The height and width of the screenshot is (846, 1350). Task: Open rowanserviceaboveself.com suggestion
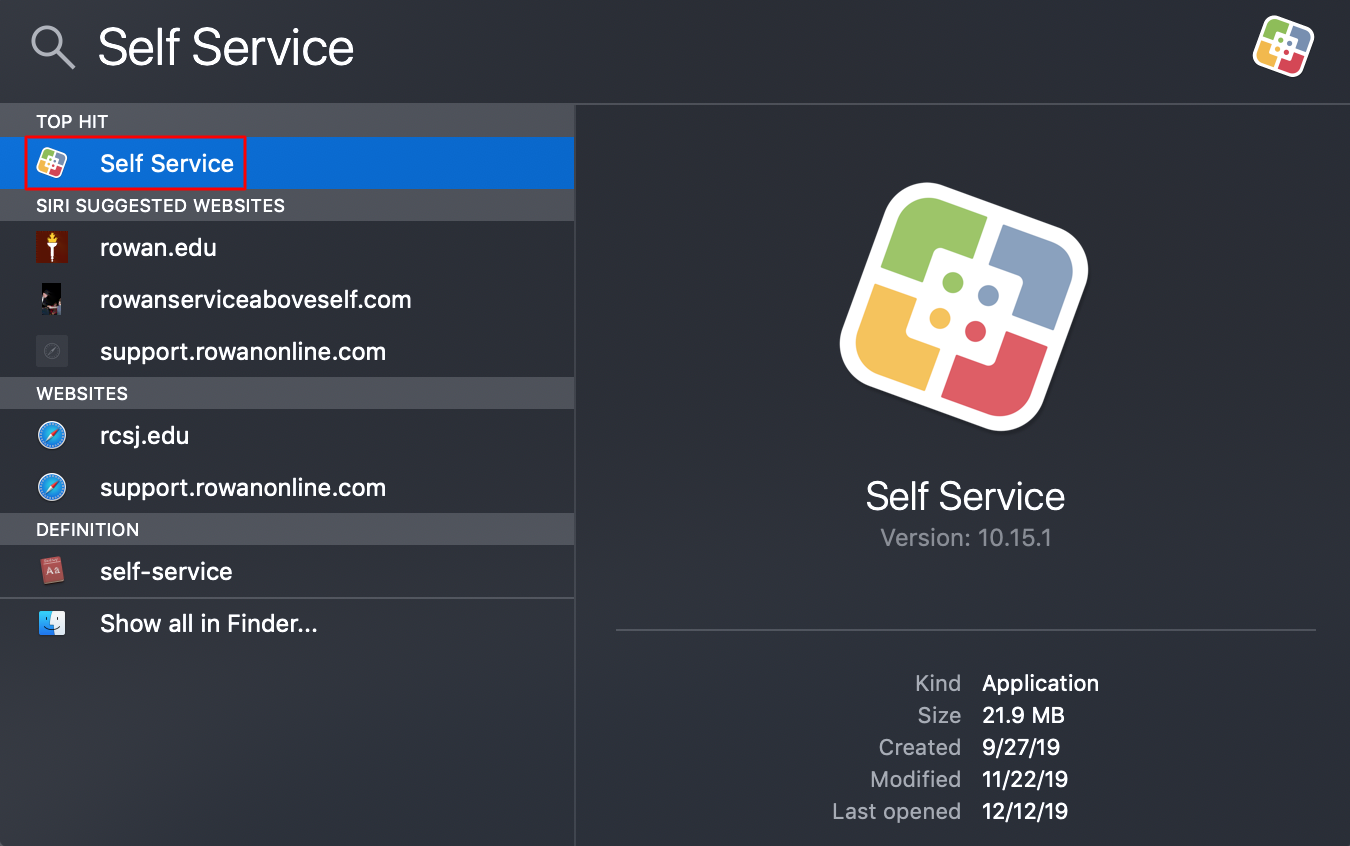[255, 299]
